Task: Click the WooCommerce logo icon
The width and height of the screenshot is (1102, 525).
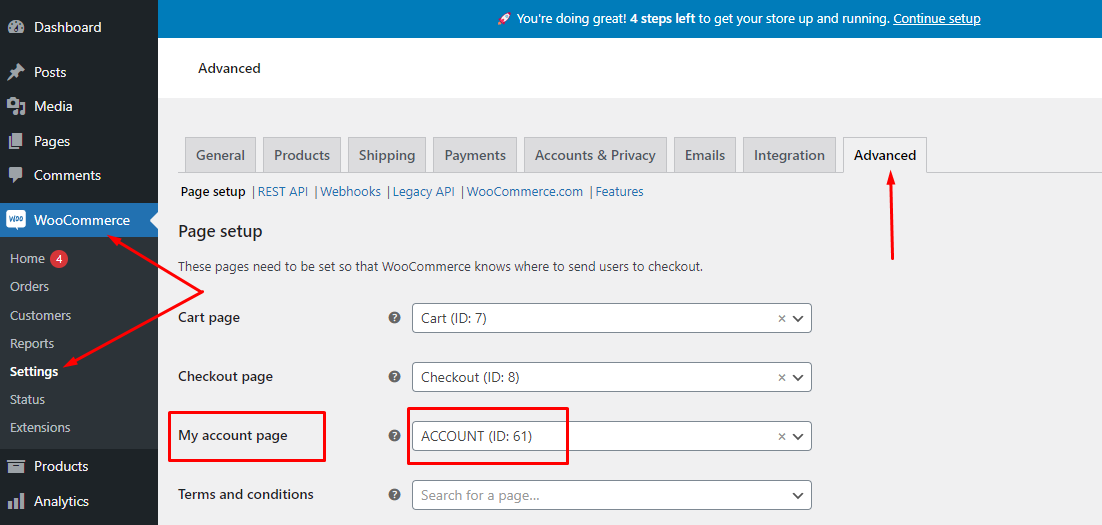Action: click(x=15, y=220)
